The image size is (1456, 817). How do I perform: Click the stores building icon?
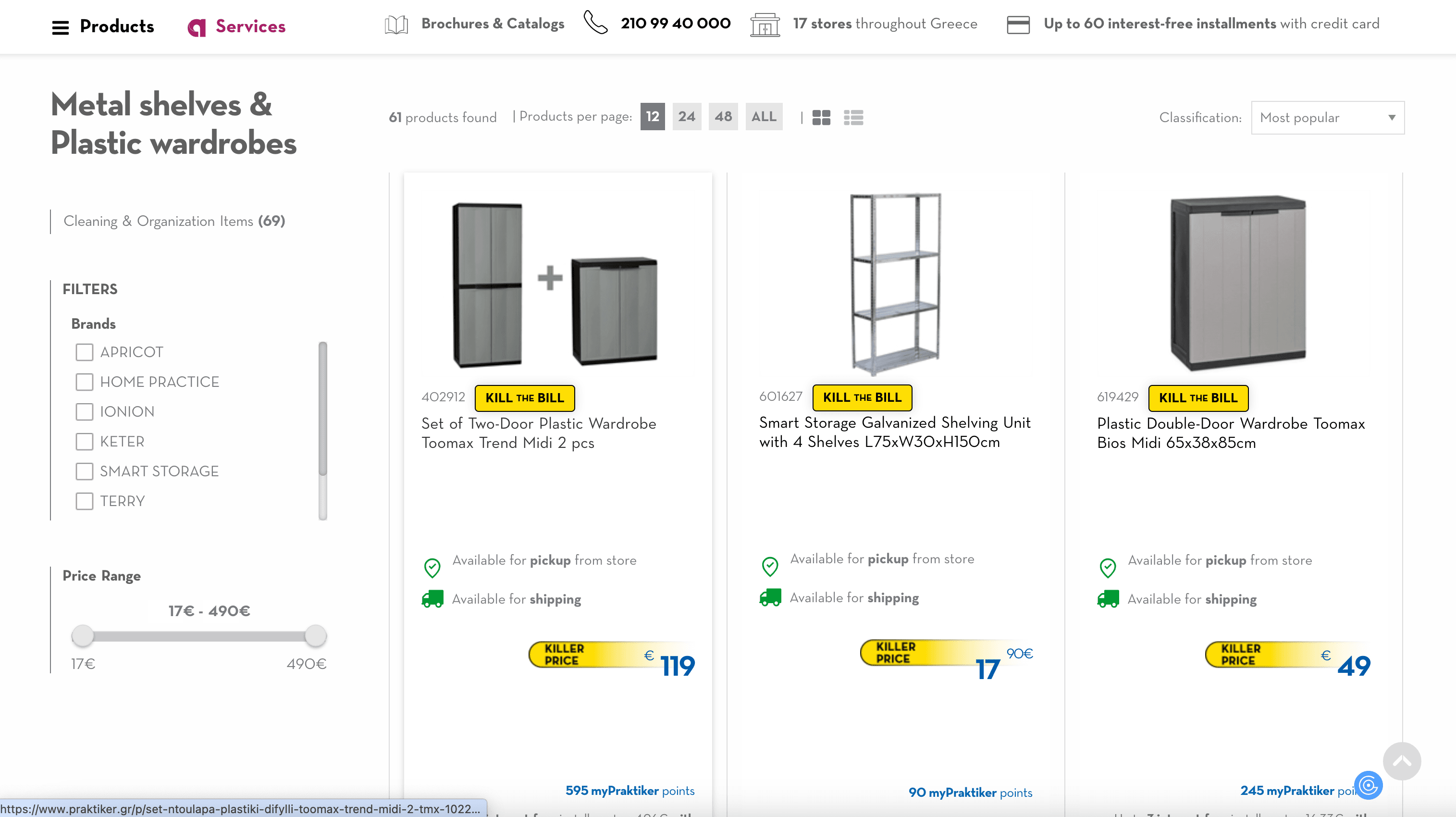pos(765,25)
